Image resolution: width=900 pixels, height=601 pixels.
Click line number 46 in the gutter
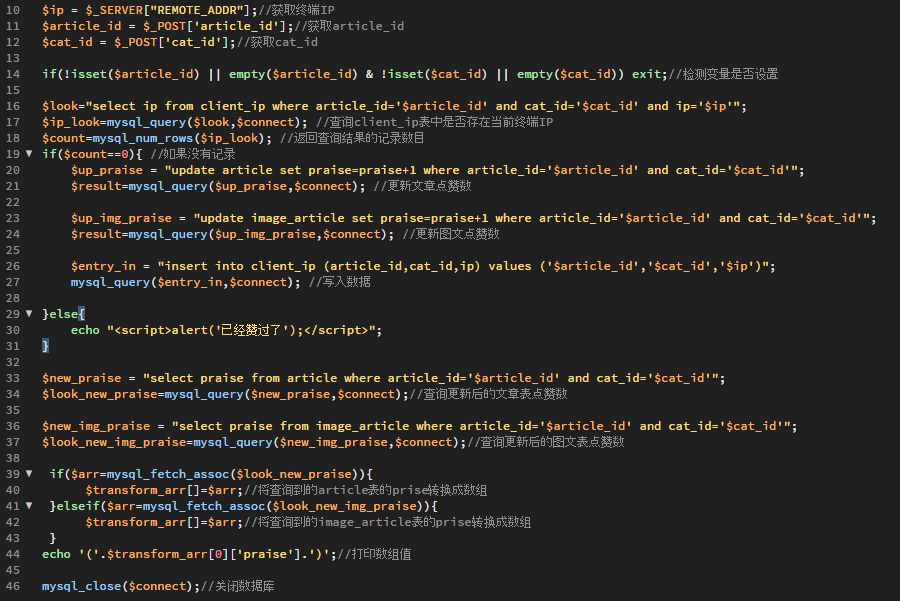(x=13, y=586)
